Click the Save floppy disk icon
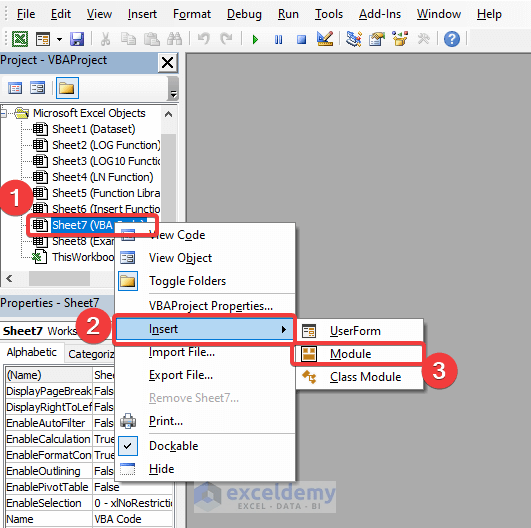Screen dimensions: 531x528 point(77,39)
